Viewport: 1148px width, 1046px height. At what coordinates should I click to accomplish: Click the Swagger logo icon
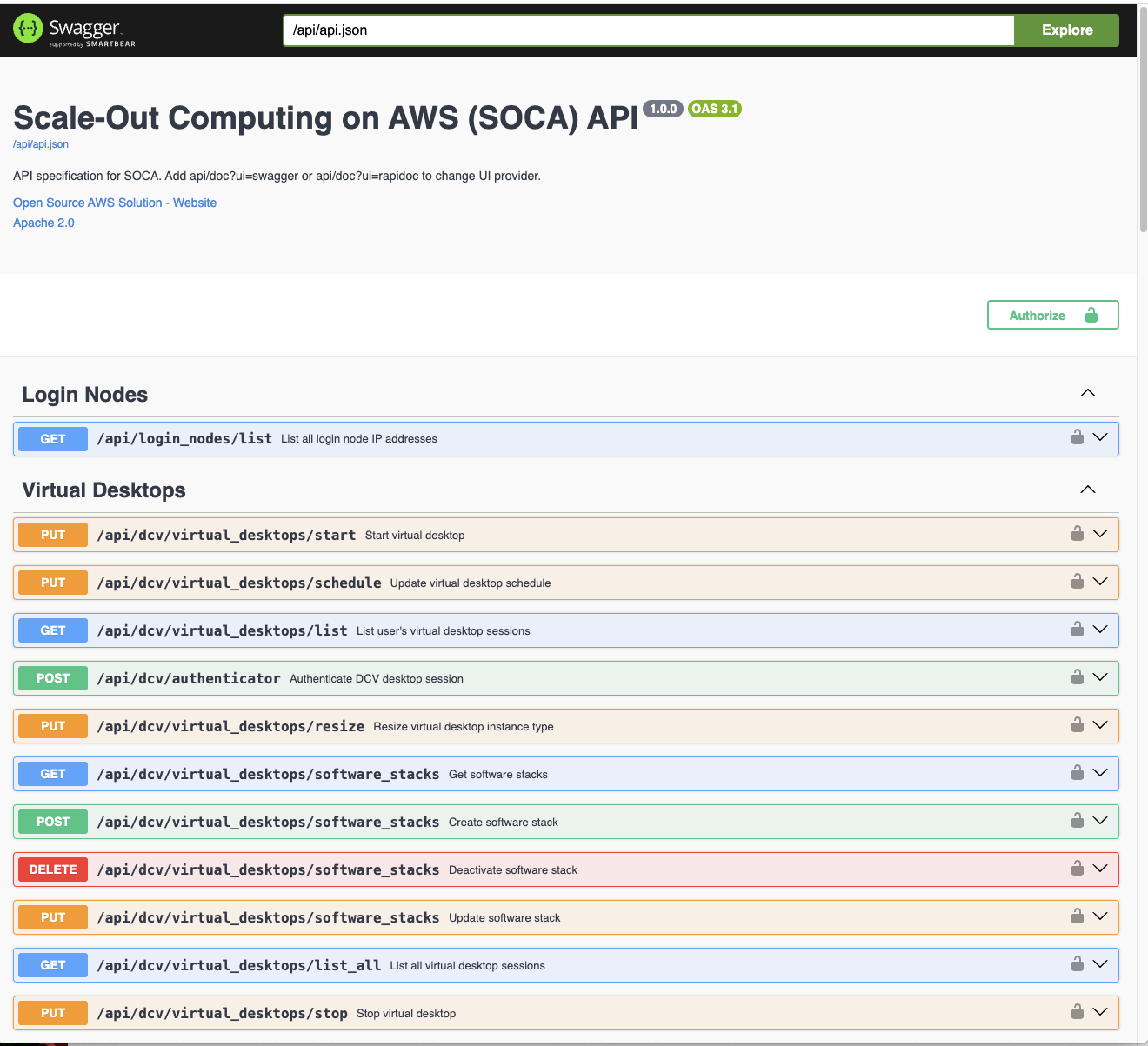pos(28,29)
